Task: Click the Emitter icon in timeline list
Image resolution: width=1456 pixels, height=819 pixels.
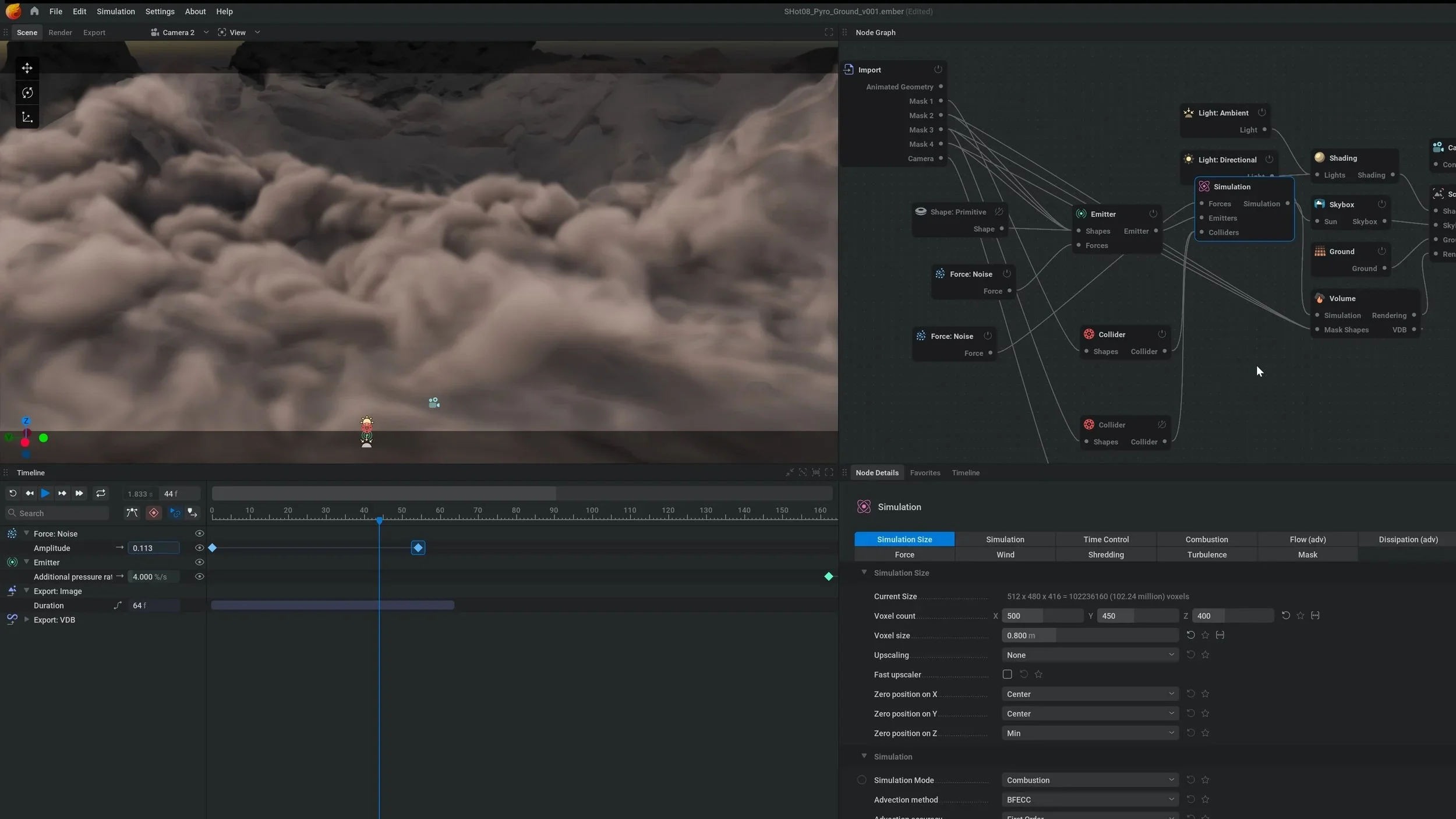Action: pos(12,562)
